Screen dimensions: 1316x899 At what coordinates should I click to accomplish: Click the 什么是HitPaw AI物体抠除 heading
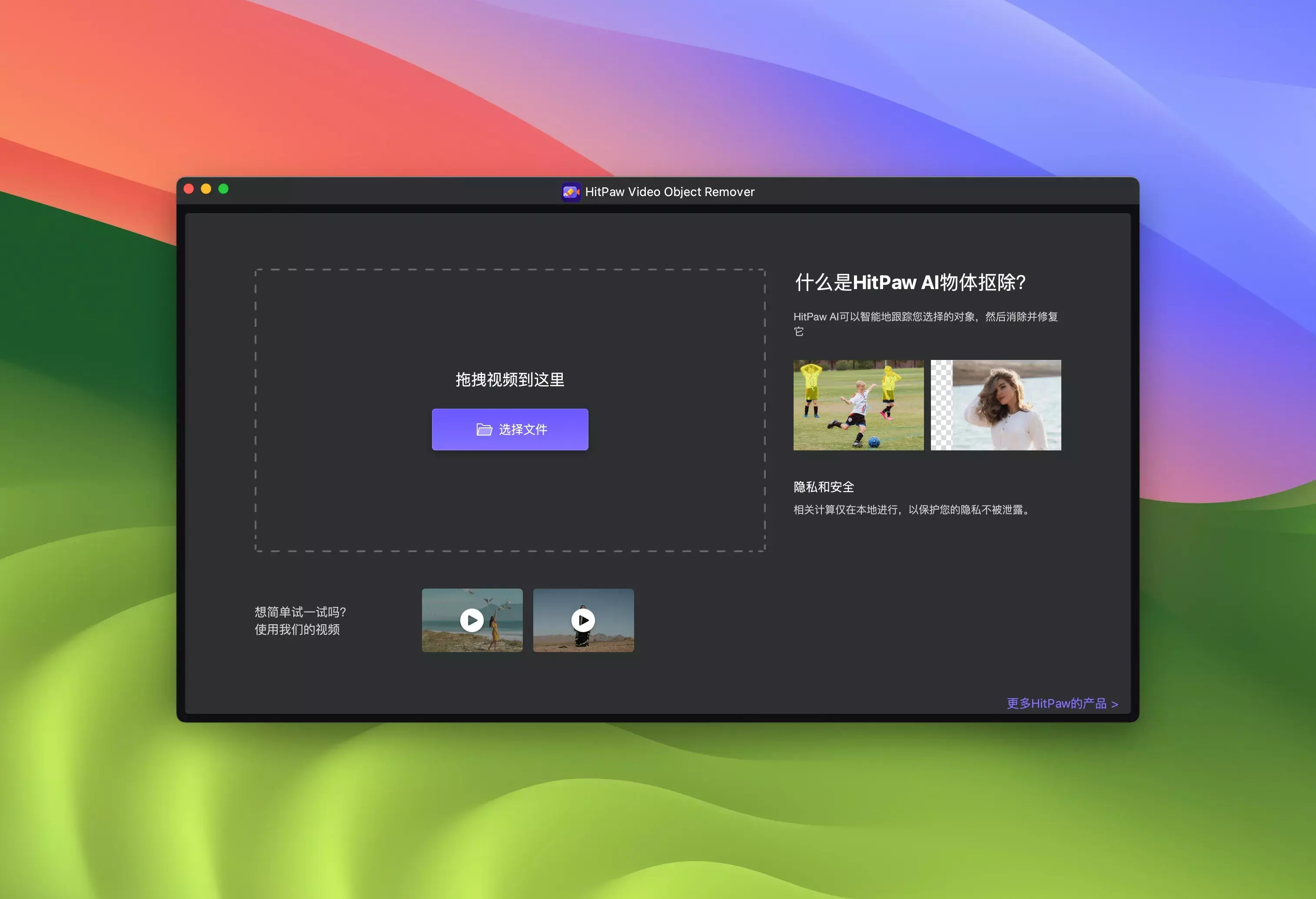910,282
